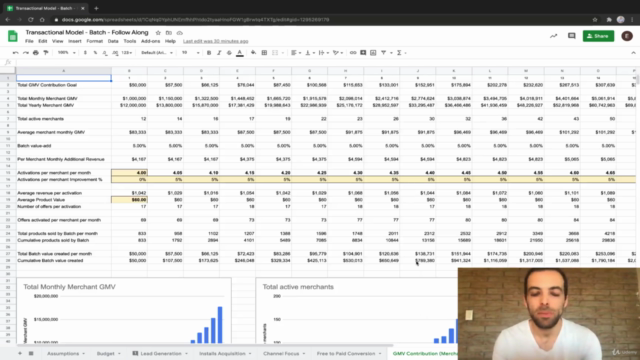Open the Google Sheets home icon
The width and height of the screenshot is (640, 360).
pos(13,36)
